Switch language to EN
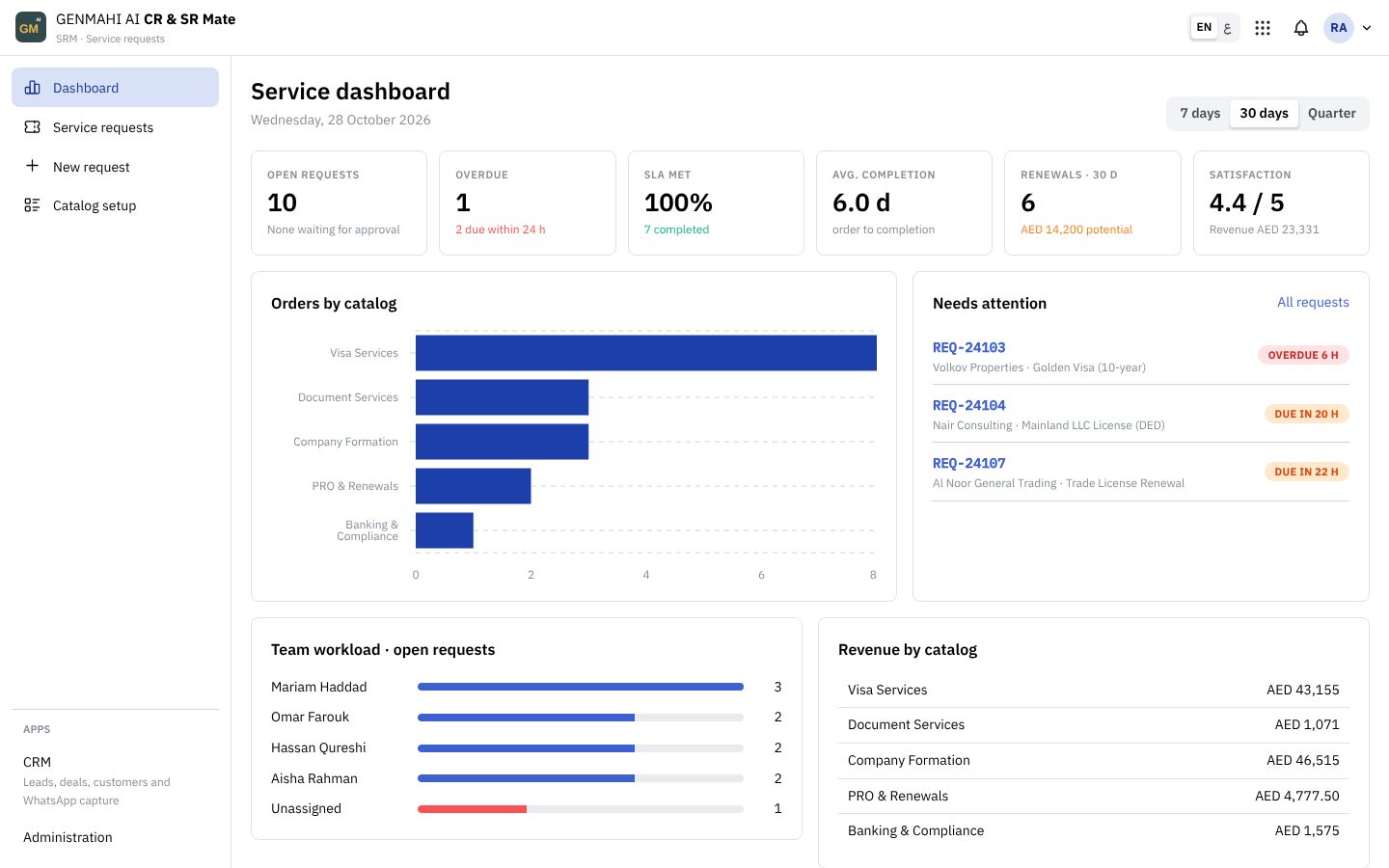Image resolution: width=1389 pixels, height=868 pixels. (1204, 27)
